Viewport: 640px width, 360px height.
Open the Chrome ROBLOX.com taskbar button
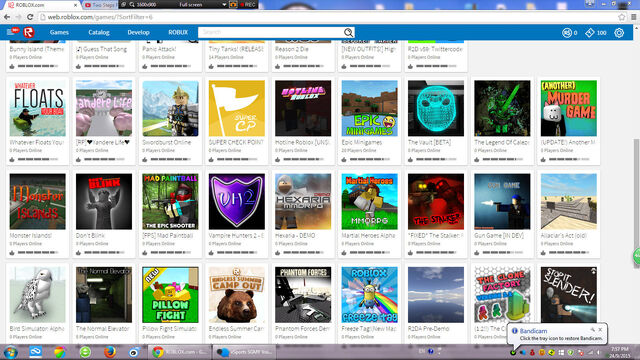point(180,352)
